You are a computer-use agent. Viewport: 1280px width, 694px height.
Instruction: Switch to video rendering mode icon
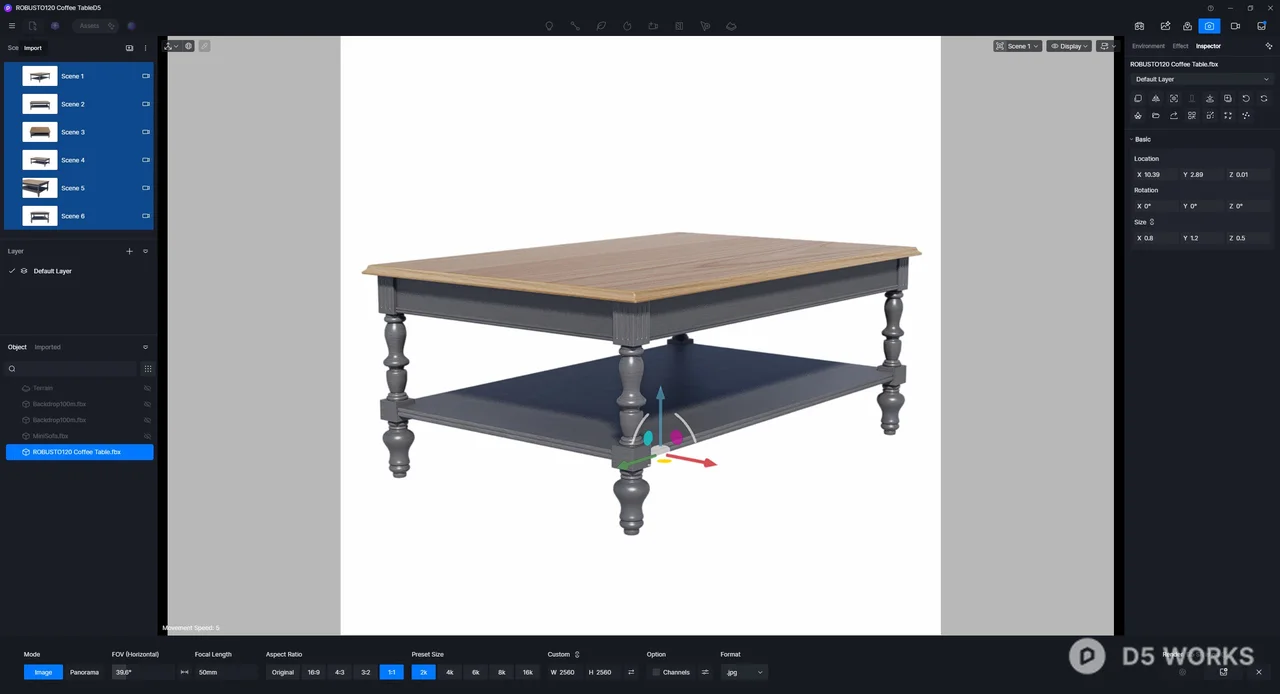click(1235, 26)
